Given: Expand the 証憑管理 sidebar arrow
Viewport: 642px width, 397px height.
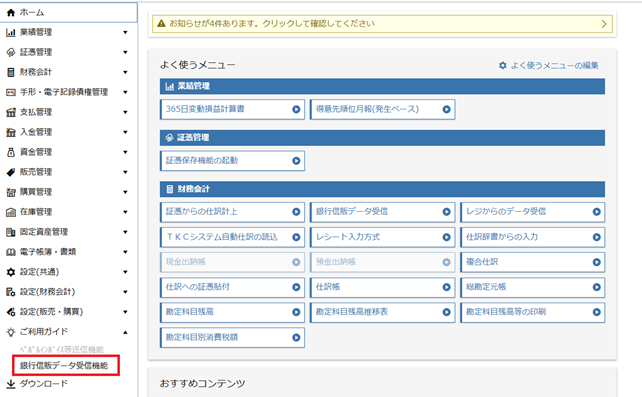Looking at the screenshot, I should point(125,52).
